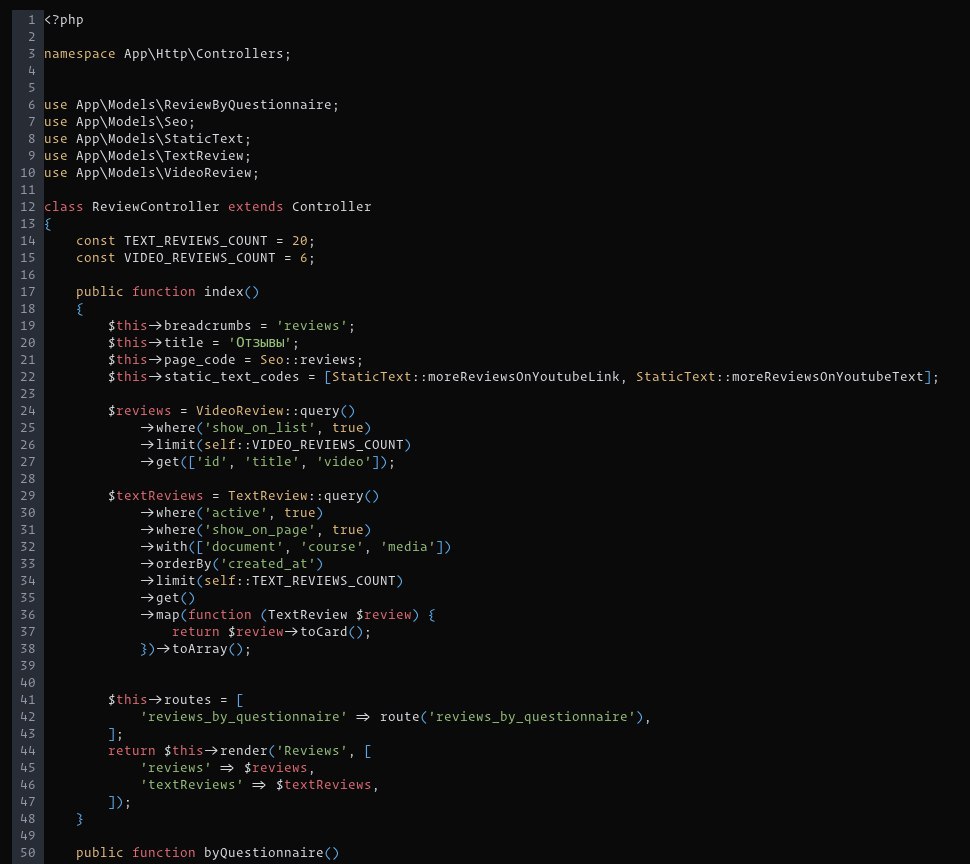The image size is (970, 864).
Task: Click 'App\Http\Controllers' namespace path
Action: click(x=204, y=54)
